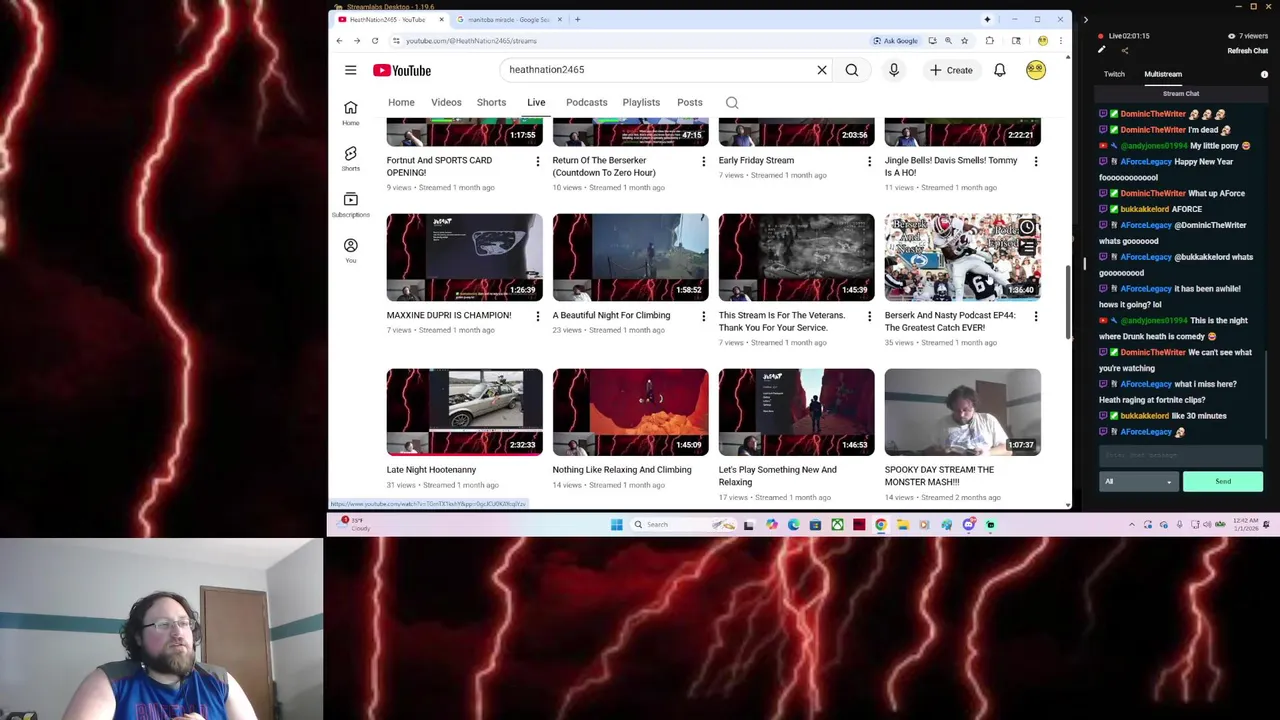Open multistream info icon in Streamlabs
This screenshot has width=1280, height=720.
[1264, 74]
